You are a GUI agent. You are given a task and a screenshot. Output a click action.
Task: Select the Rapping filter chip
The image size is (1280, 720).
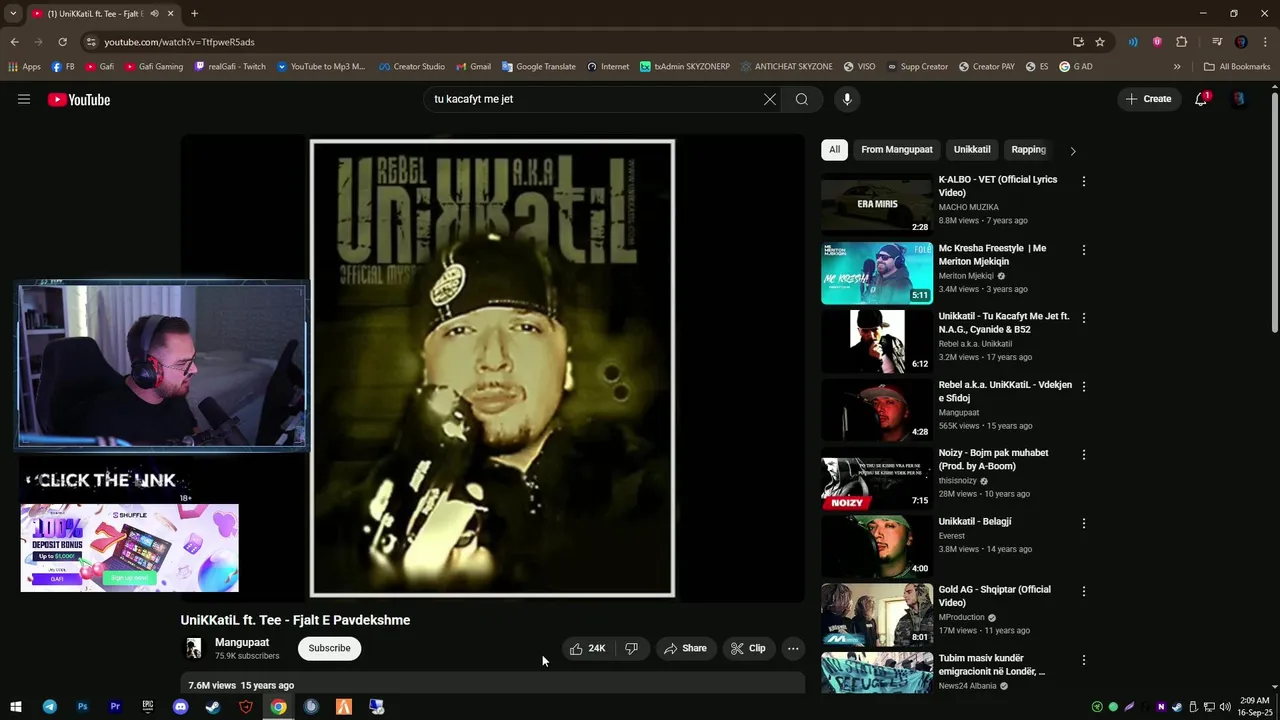pos(1028,150)
